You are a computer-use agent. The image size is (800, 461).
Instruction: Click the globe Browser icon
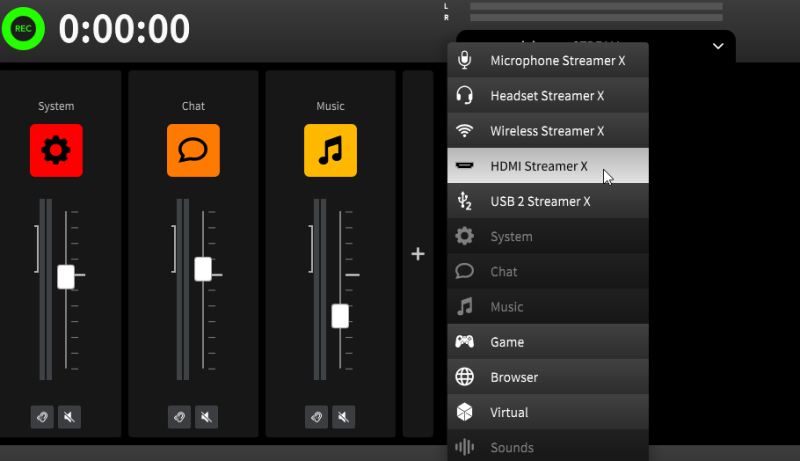(x=464, y=377)
